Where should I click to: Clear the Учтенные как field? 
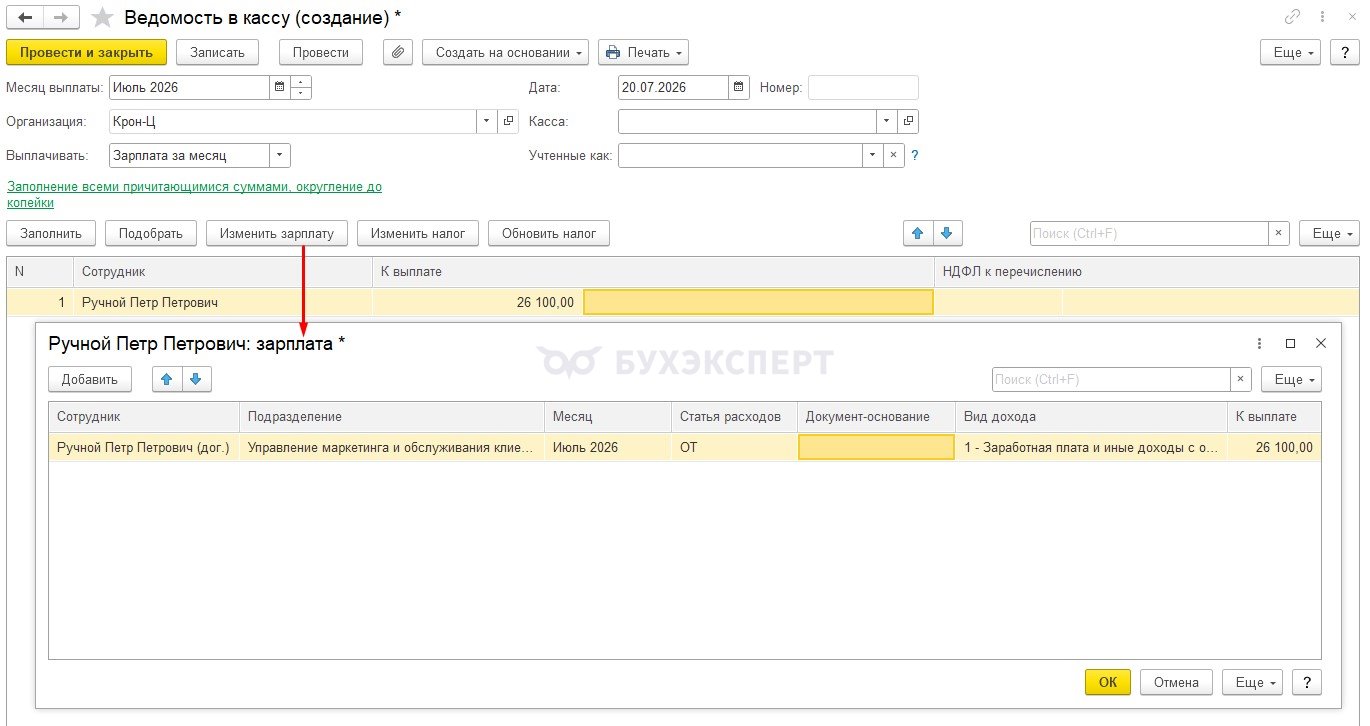pos(894,156)
